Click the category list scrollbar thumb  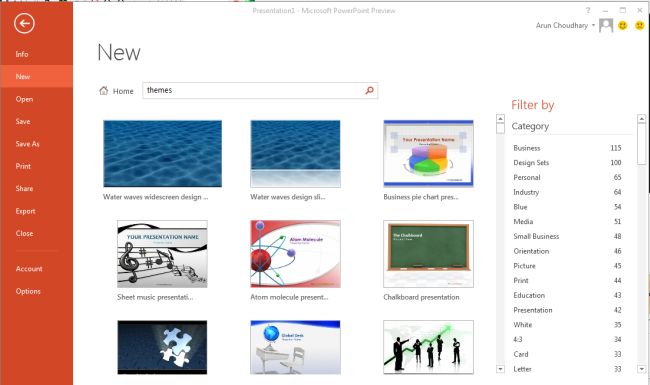(641, 144)
